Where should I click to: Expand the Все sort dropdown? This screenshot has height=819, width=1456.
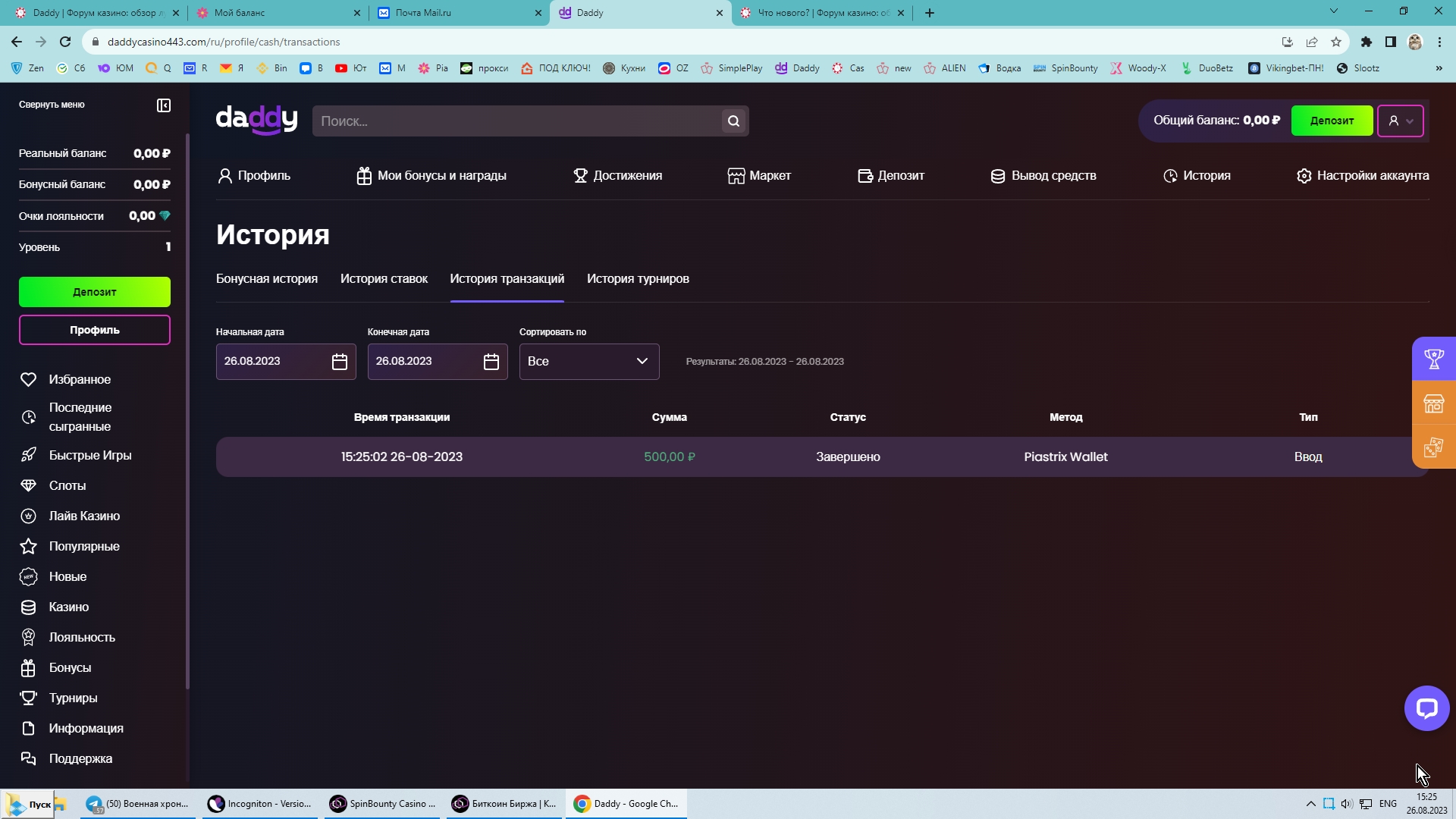coord(588,362)
